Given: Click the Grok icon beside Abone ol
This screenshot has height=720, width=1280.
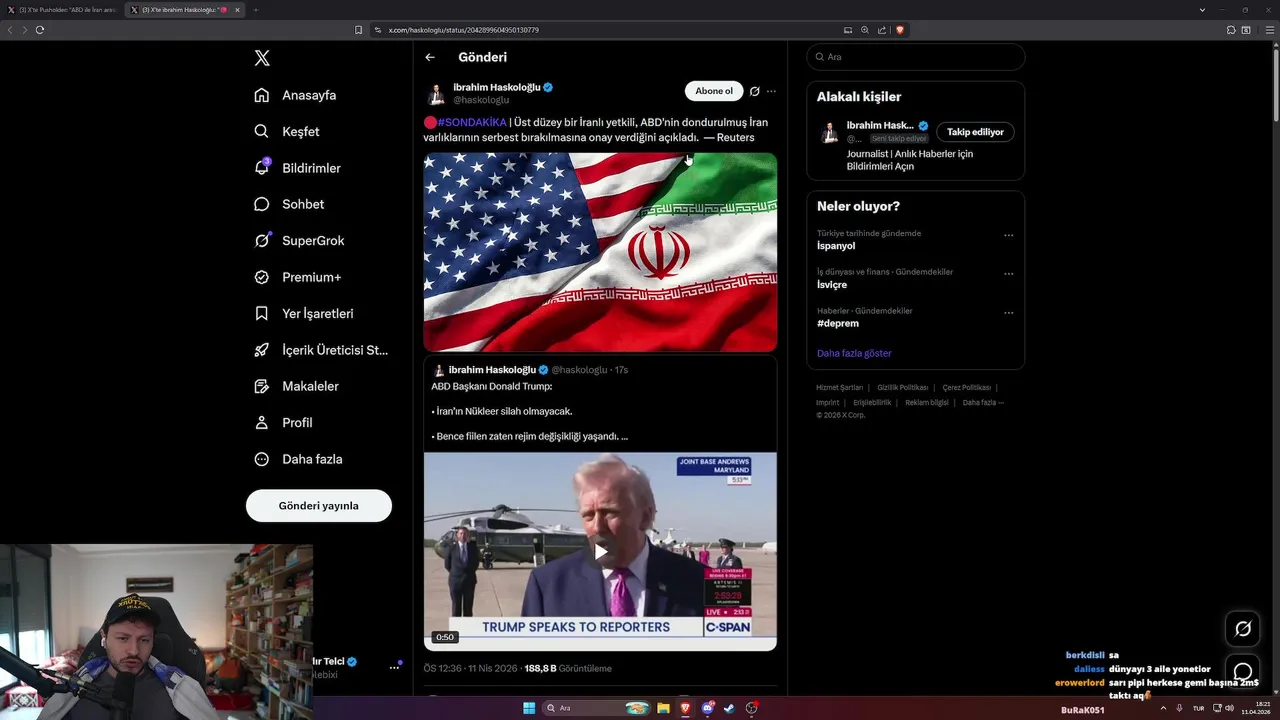Looking at the screenshot, I should (x=755, y=91).
